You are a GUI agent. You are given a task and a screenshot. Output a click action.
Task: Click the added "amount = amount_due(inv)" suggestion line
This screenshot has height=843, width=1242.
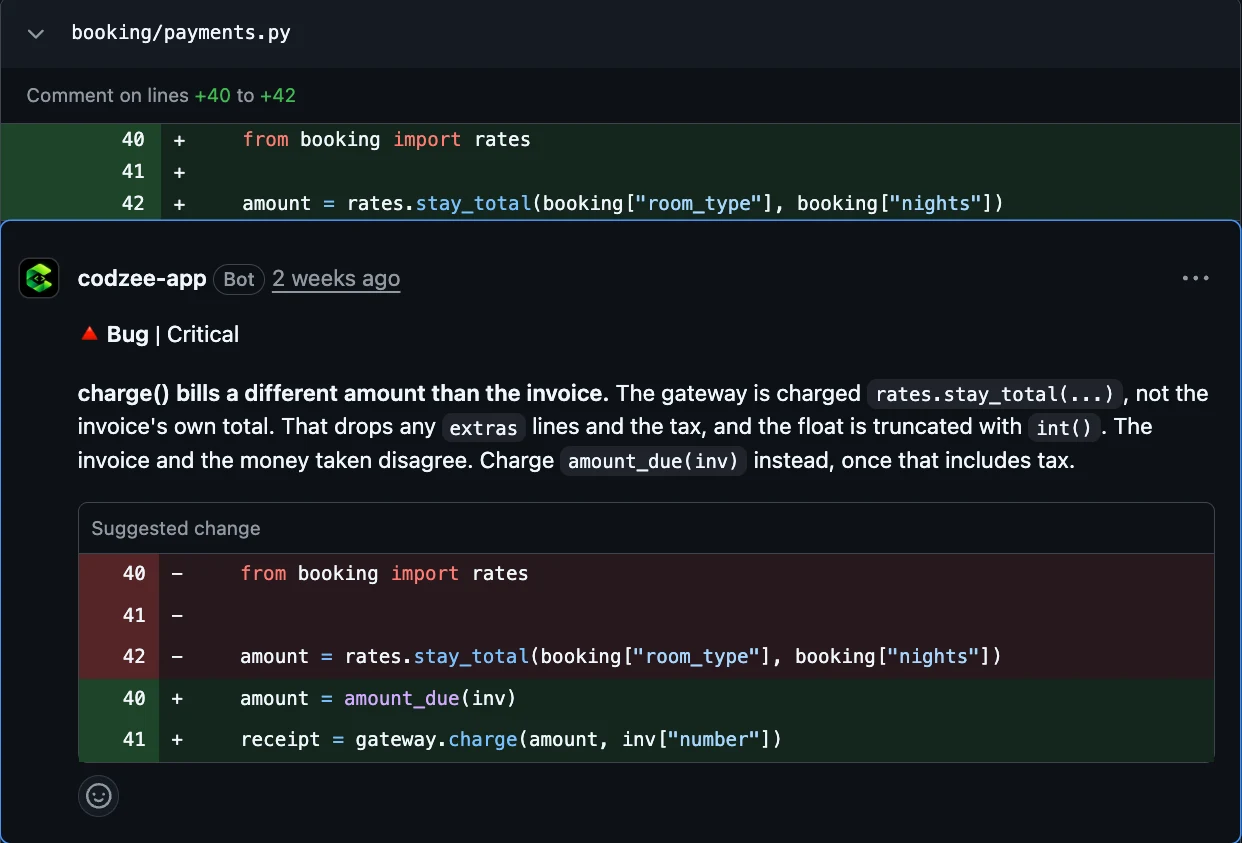(x=646, y=698)
